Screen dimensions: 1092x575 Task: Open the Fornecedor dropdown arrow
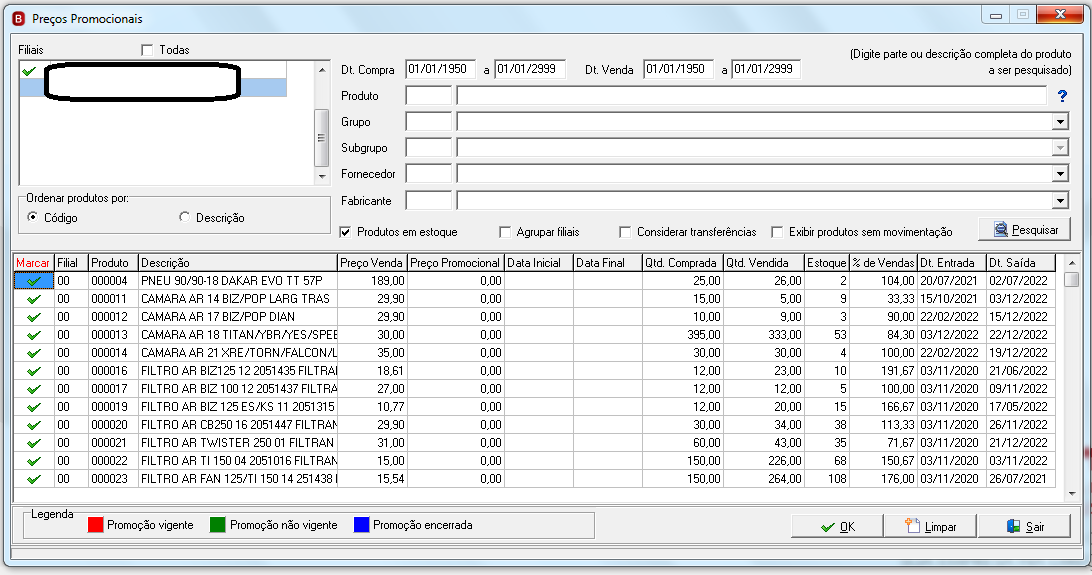click(x=1060, y=174)
